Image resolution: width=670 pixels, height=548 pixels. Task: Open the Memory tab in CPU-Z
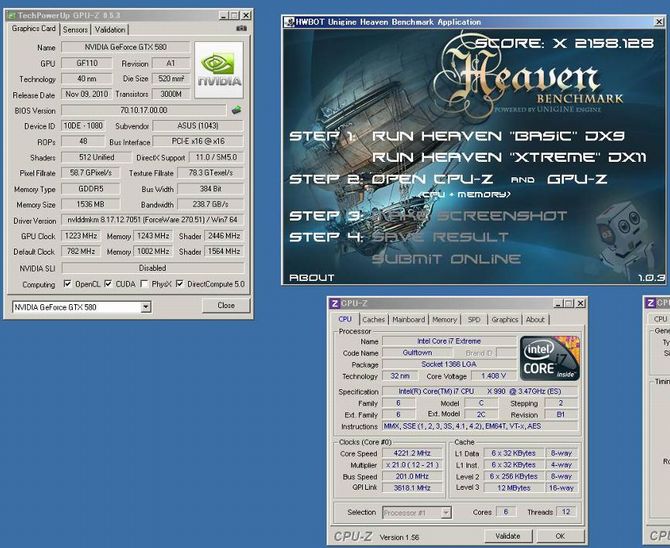click(x=444, y=319)
